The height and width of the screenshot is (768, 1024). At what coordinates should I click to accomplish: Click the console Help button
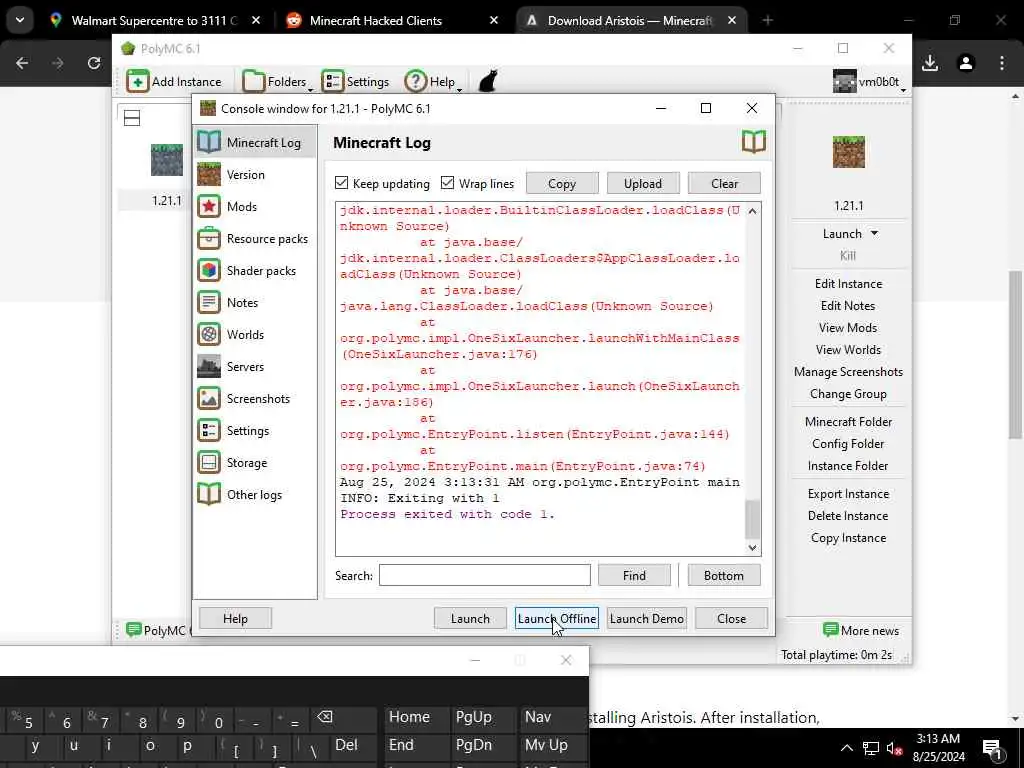pyautogui.click(x=235, y=618)
